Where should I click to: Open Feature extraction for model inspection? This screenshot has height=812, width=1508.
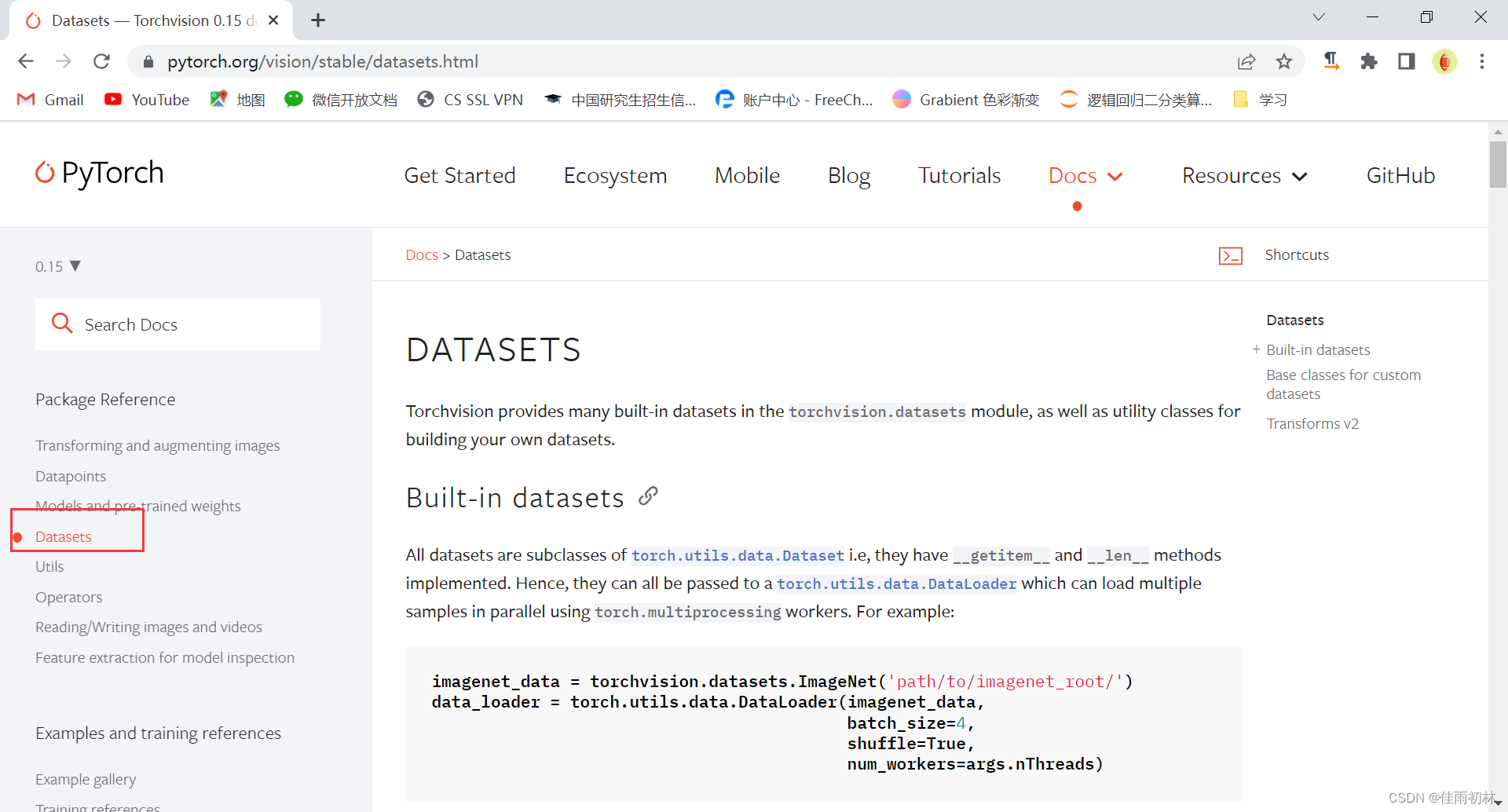(165, 657)
